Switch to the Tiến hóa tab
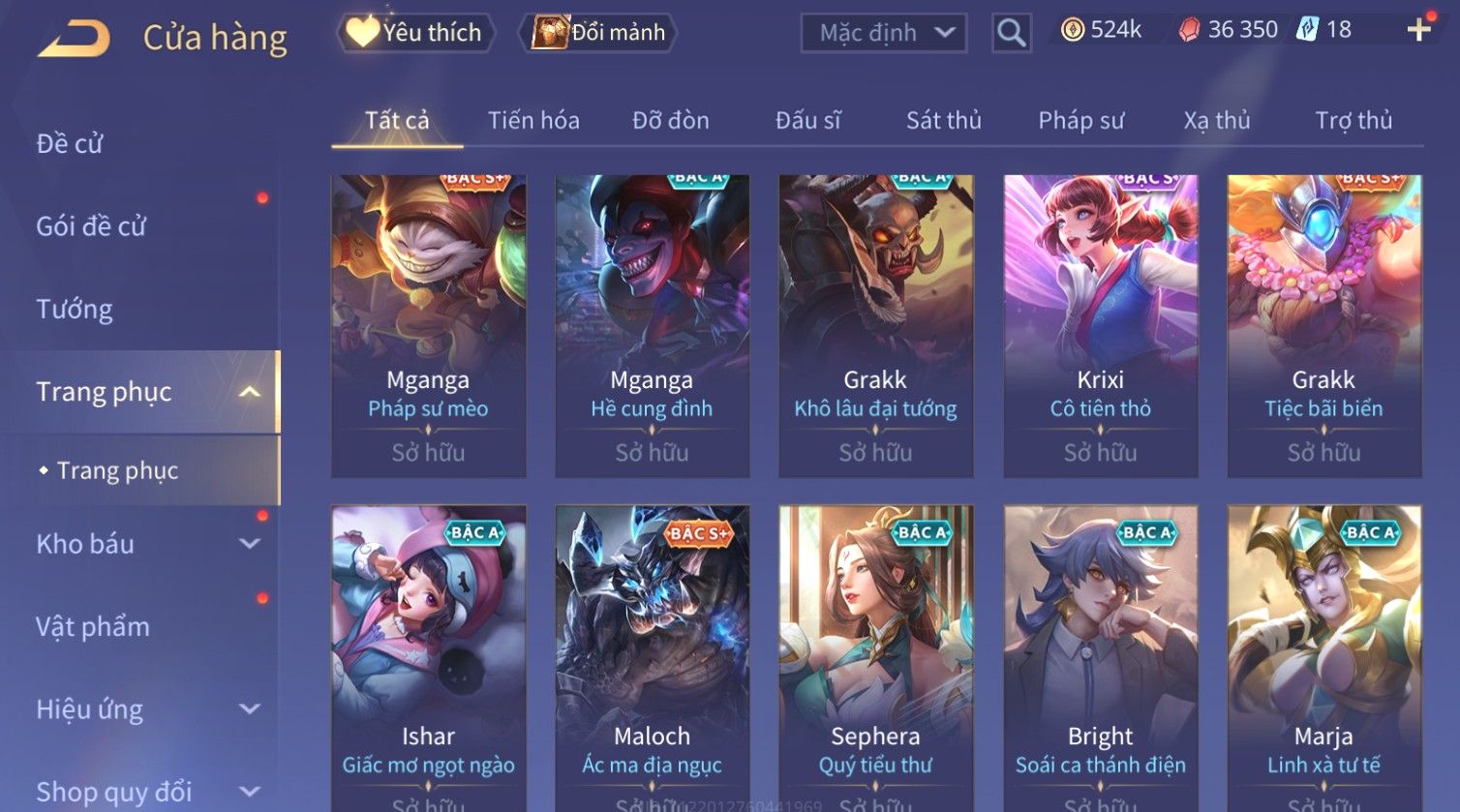Image resolution: width=1460 pixels, height=812 pixels. 533,120
